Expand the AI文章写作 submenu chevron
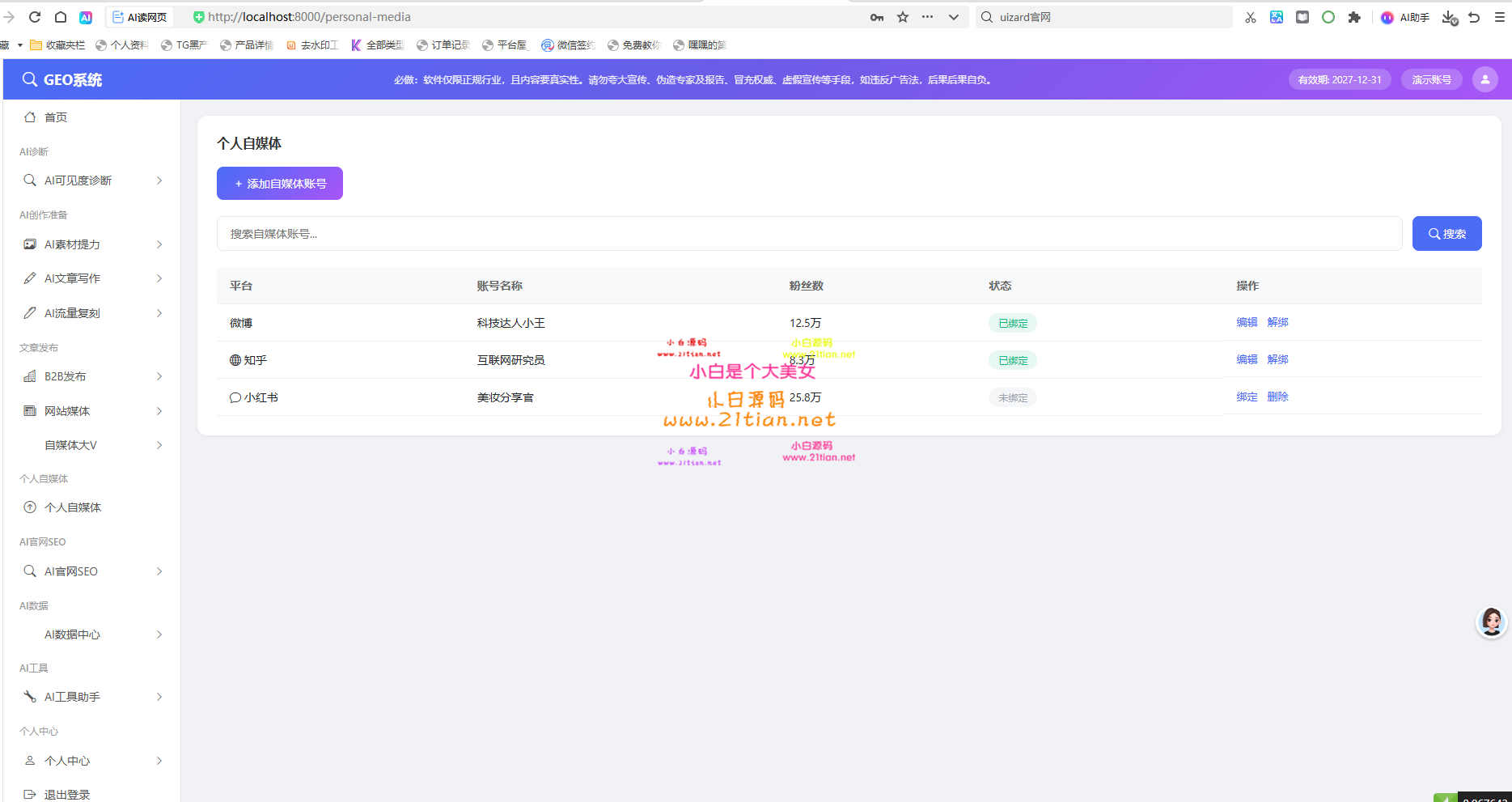 (159, 278)
